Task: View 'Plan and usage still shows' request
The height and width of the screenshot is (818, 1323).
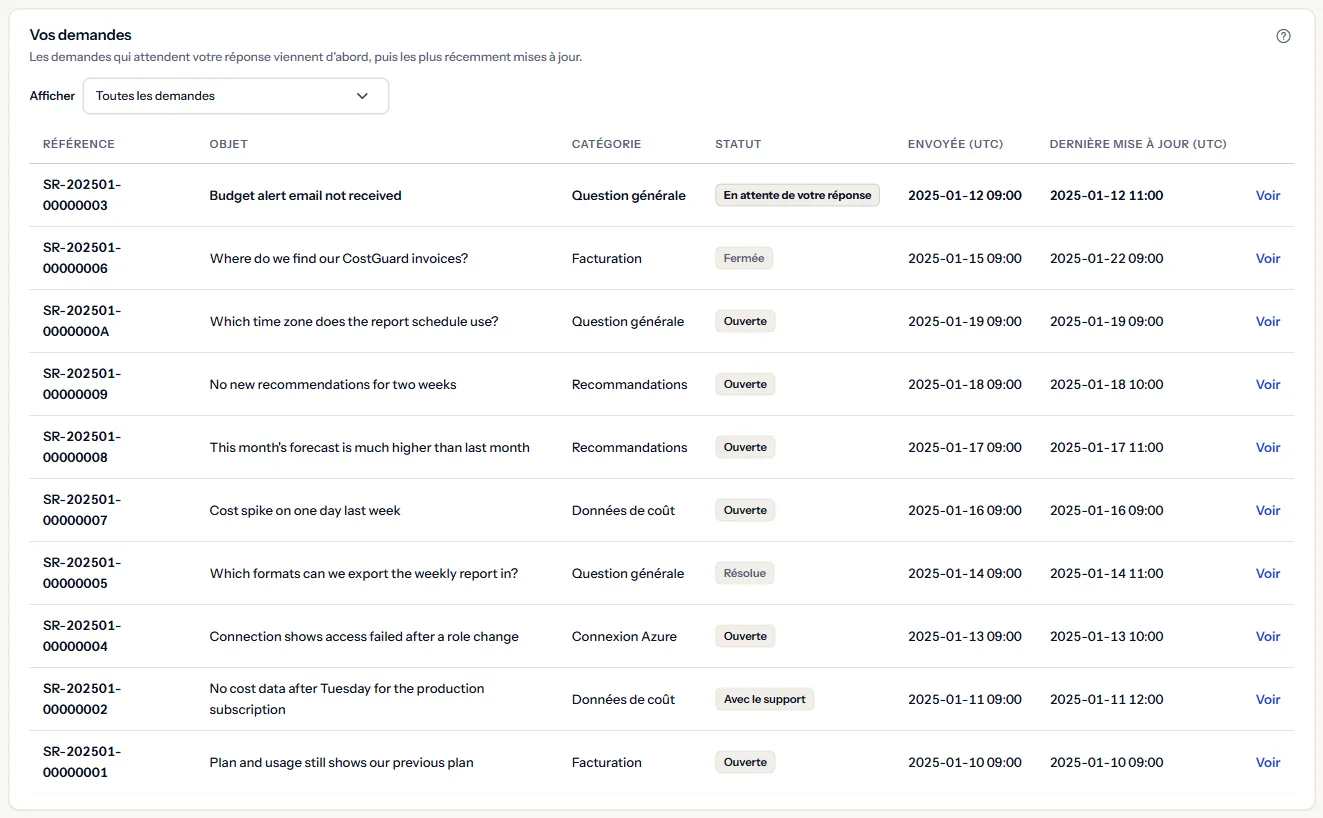Action: click(x=1268, y=763)
